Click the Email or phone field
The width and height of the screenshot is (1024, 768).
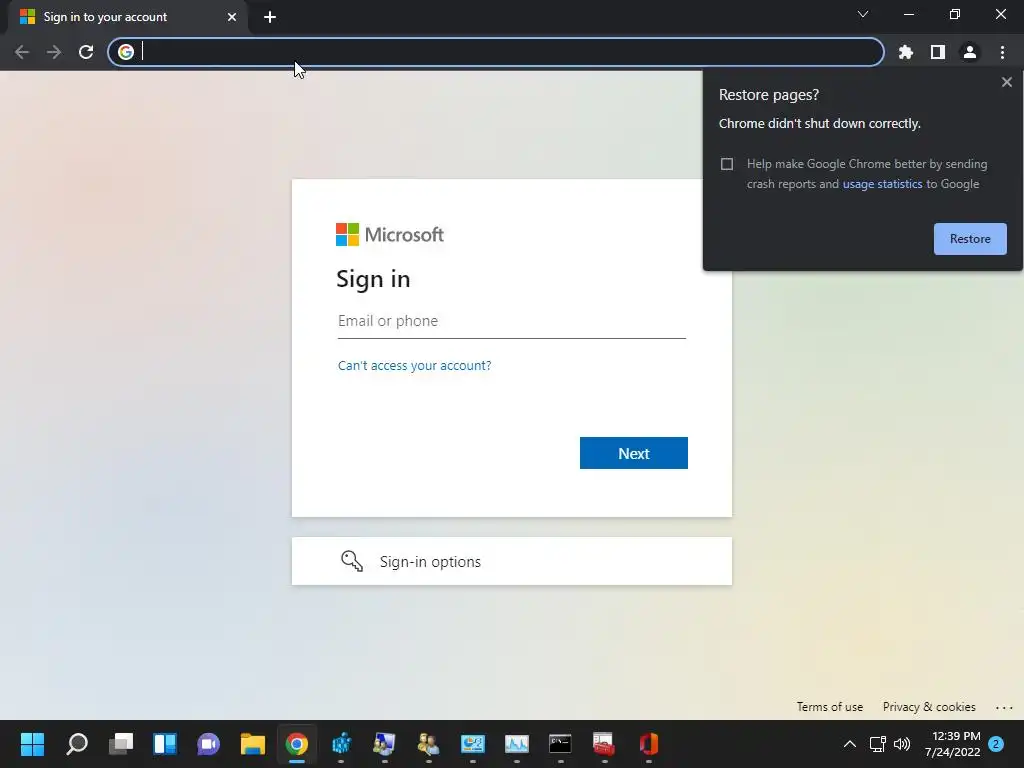click(511, 321)
